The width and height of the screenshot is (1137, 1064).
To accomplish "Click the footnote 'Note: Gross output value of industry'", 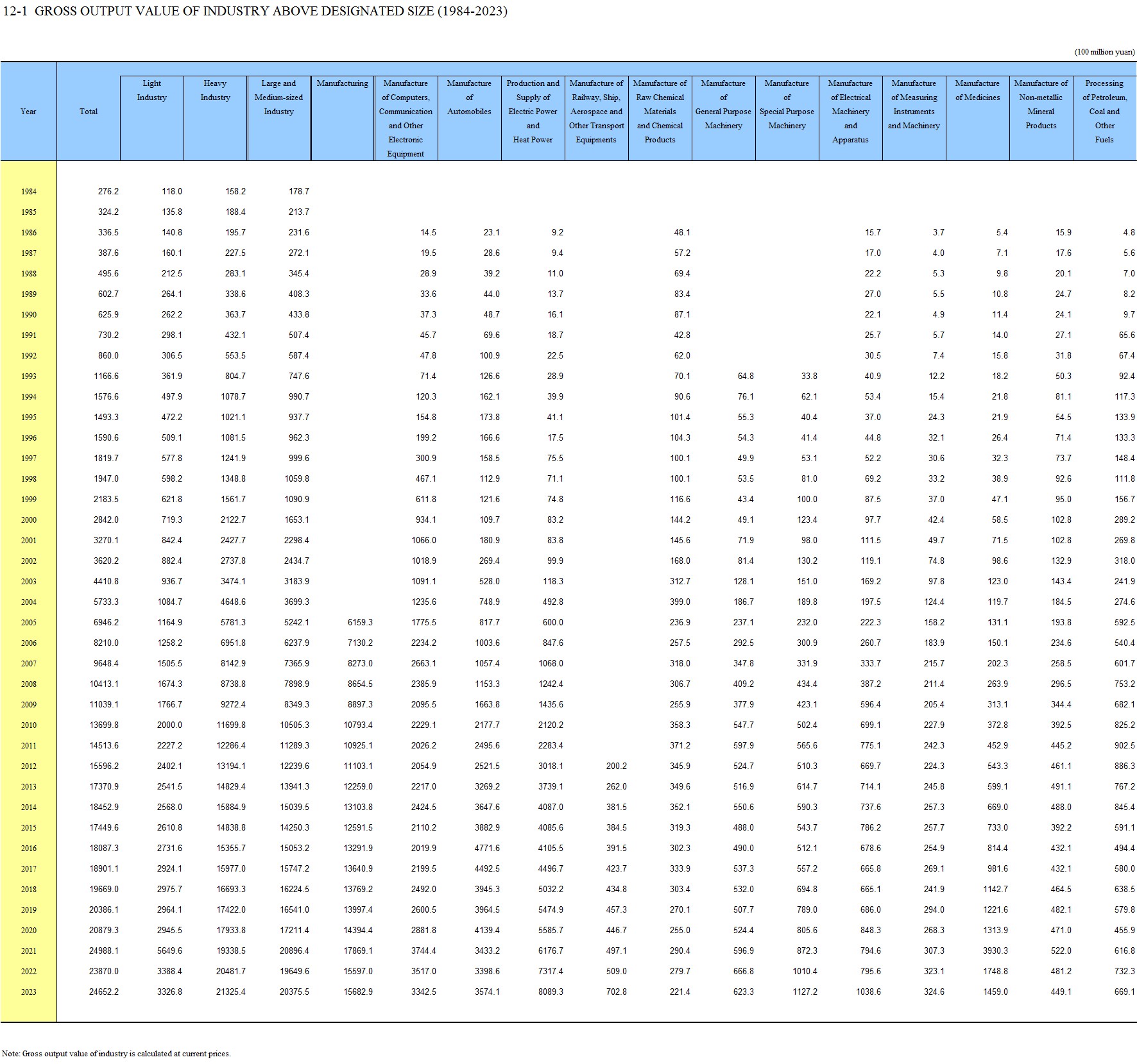I will pyautogui.click(x=116, y=1053).
